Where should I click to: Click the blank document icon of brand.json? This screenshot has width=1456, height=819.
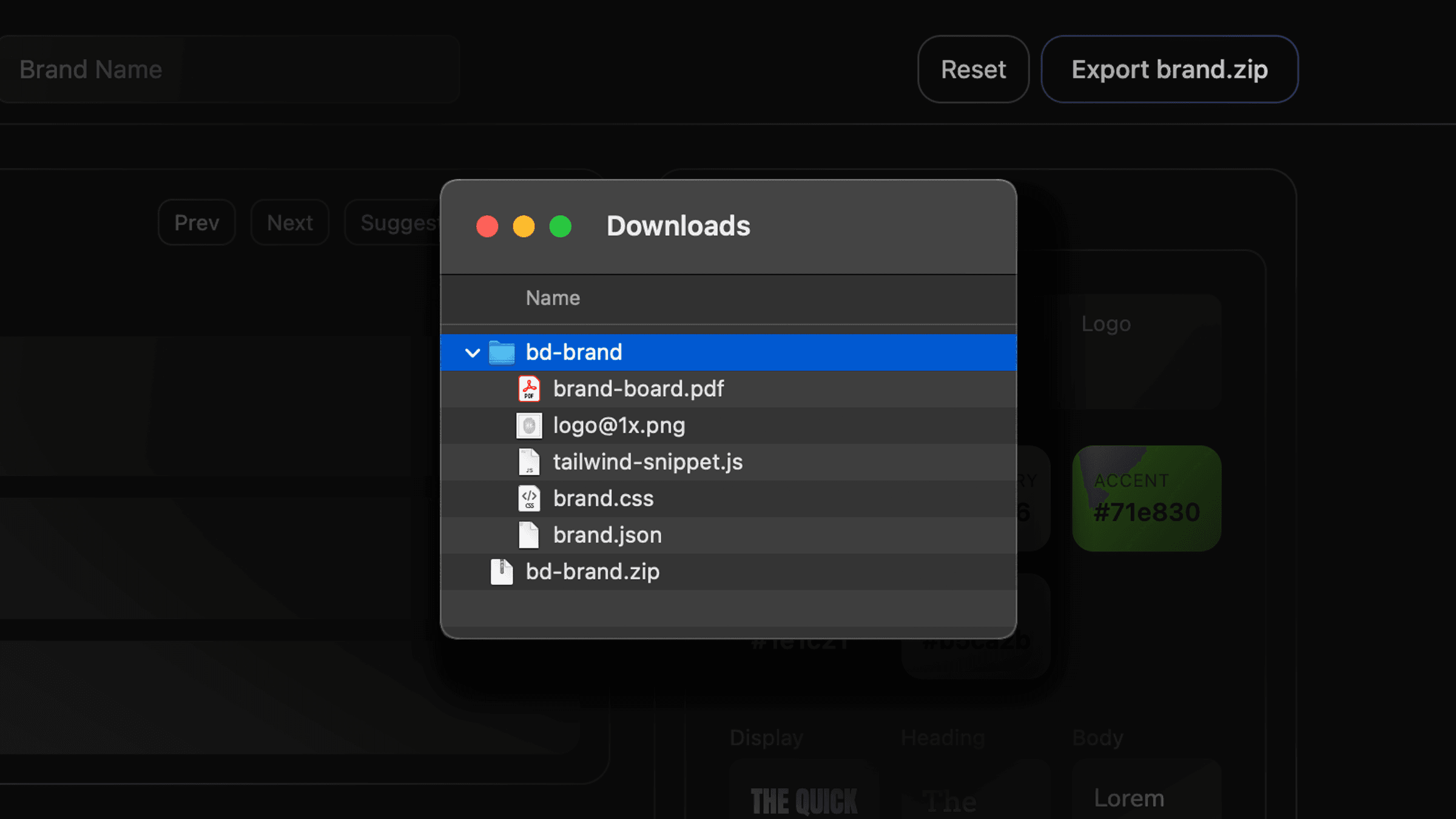(x=529, y=535)
